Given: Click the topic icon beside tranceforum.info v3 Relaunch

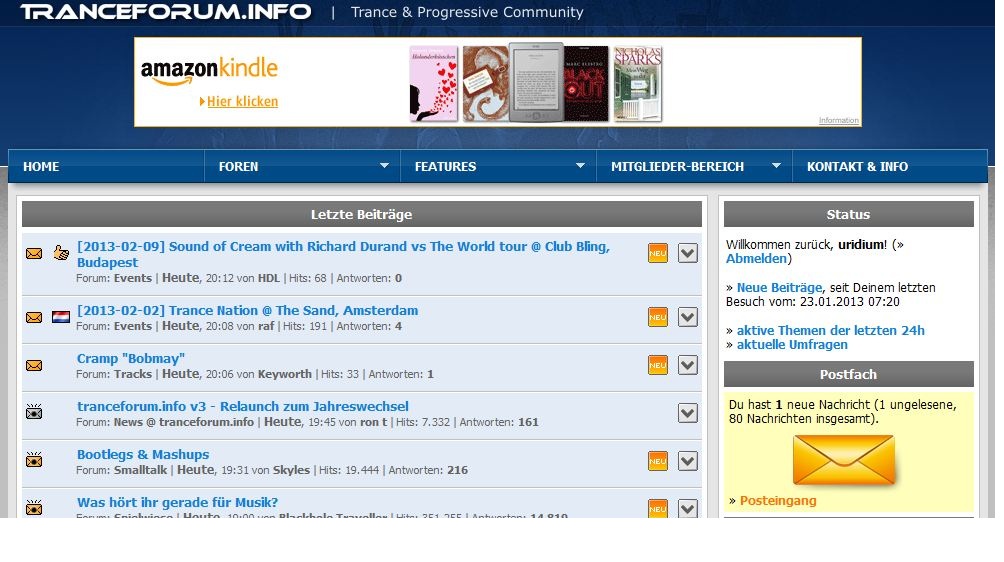Looking at the screenshot, I should (34, 412).
